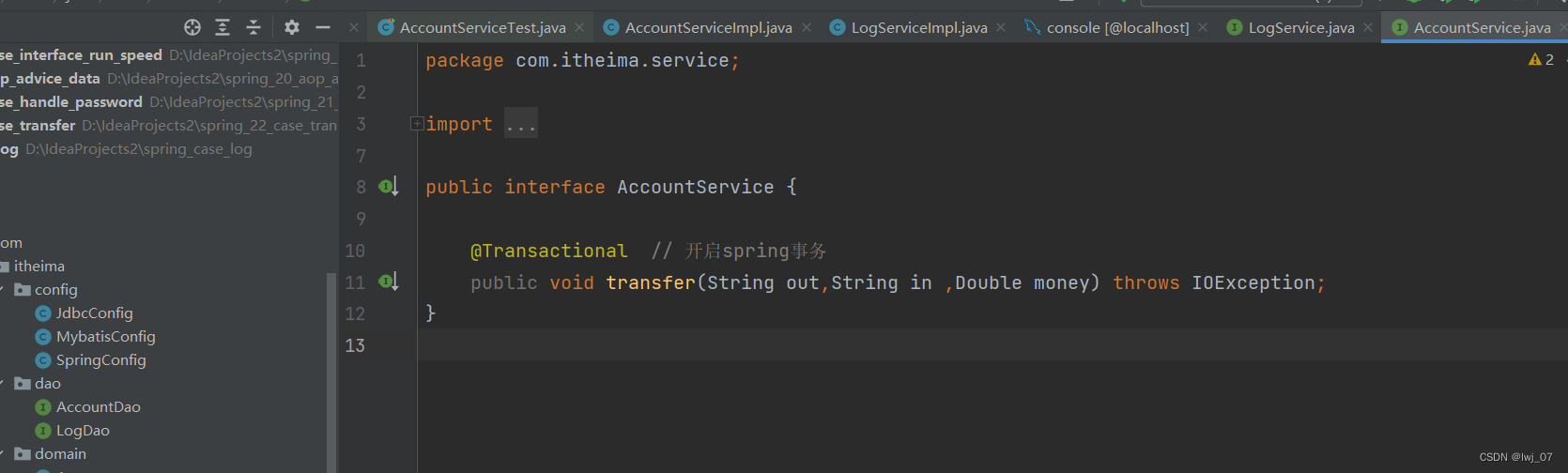1568x473 pixels.
Task: Click the implementation gutter icon on line 8
Action: (389, 187)
